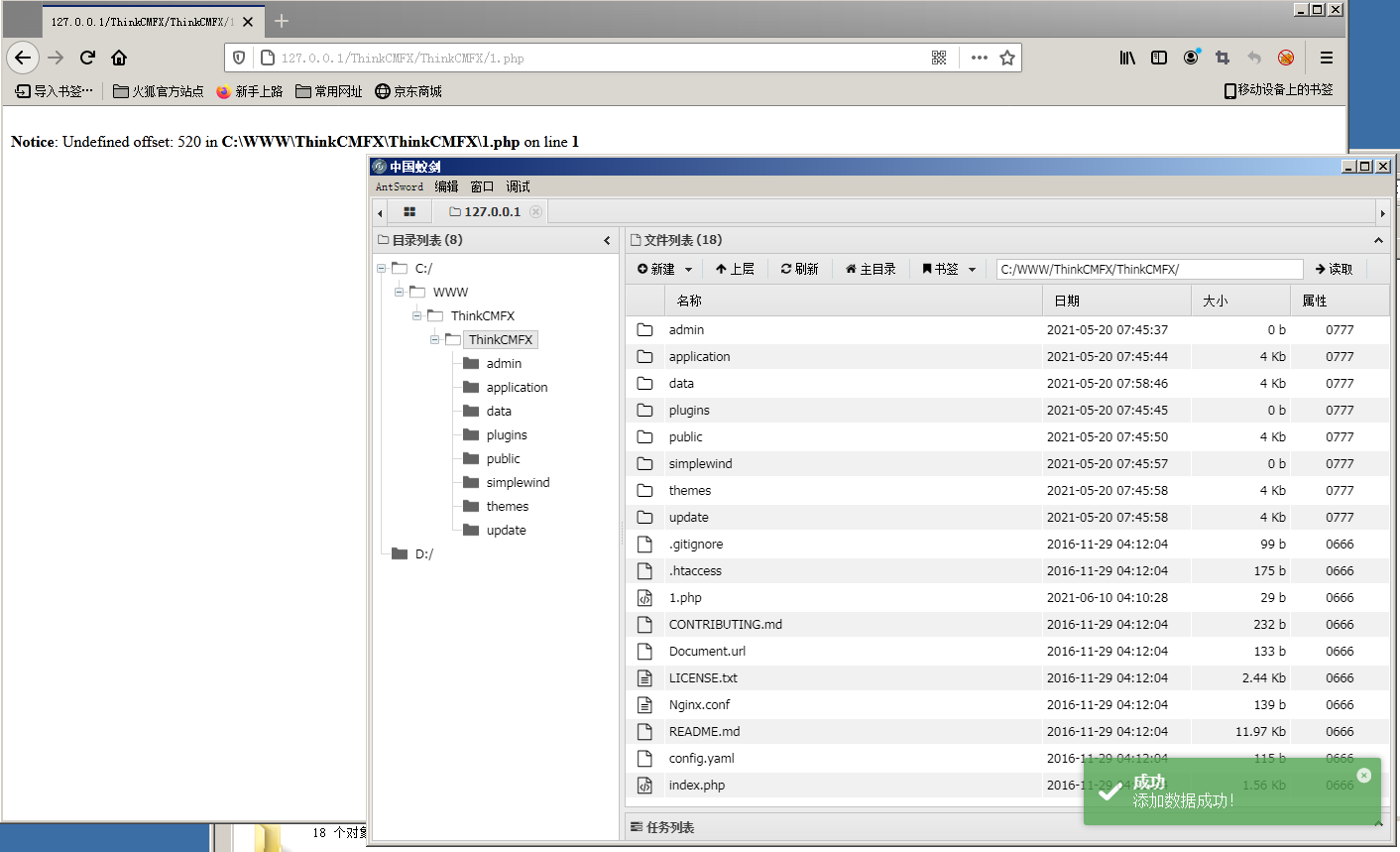The image size is (1400, 852).
Task: Open the QR code icon in address bar
Action: pyautogui.click(x=939, y=58)
